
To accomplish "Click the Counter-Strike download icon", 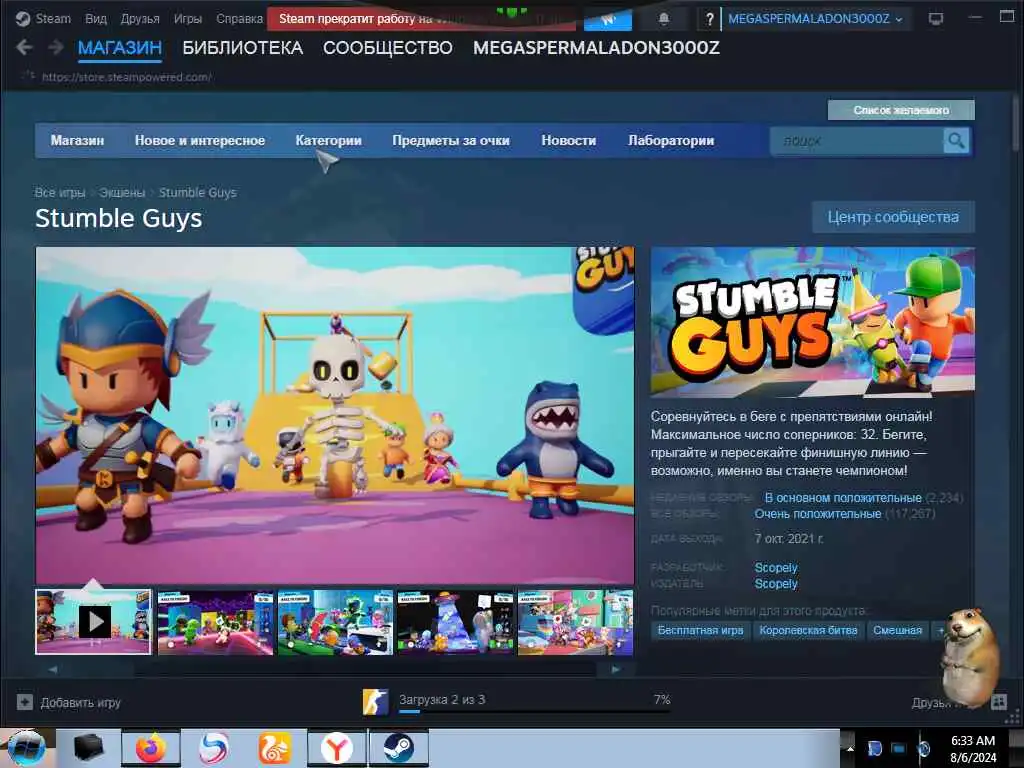I will click(x=376, y=702).
